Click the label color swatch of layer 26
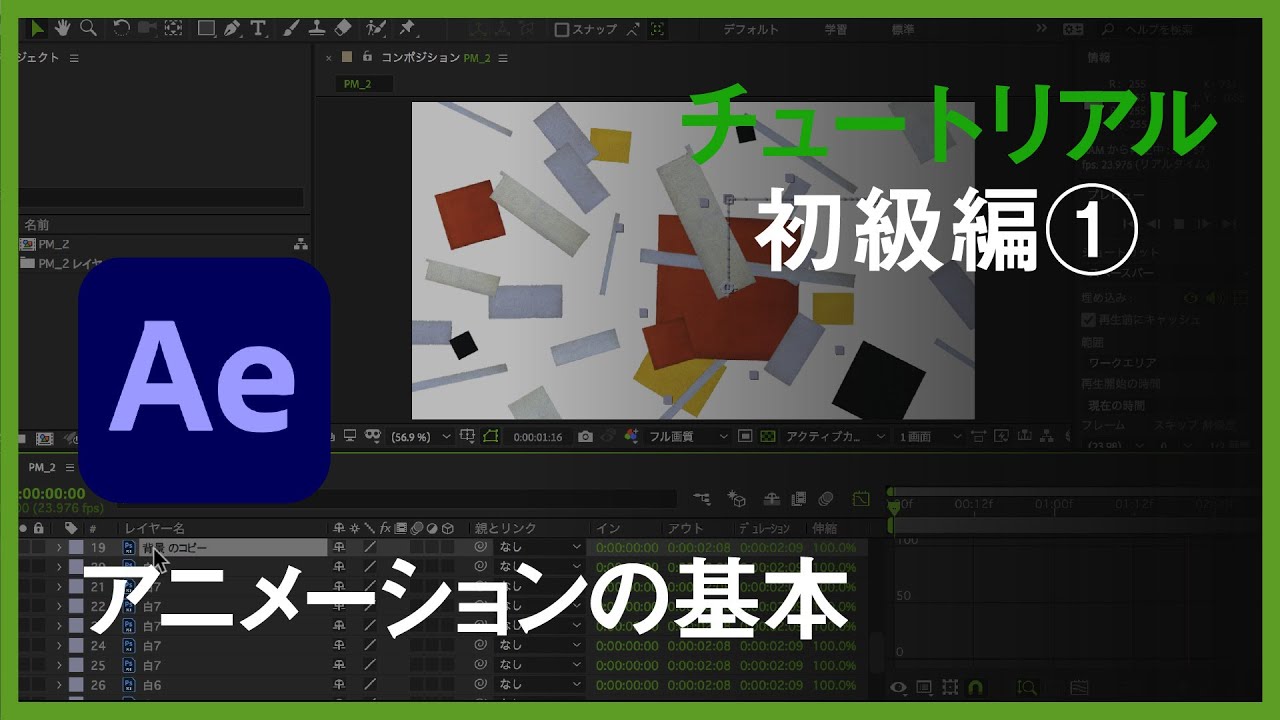Image resolution: width=1280 pixels, height=720 pixels. pos(76,685)
